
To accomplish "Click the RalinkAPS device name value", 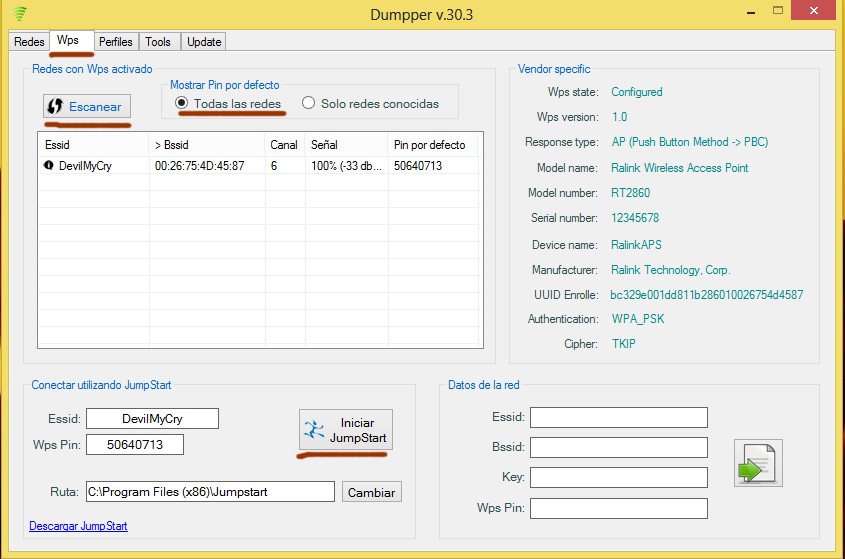I will click(x=636, y=244).
